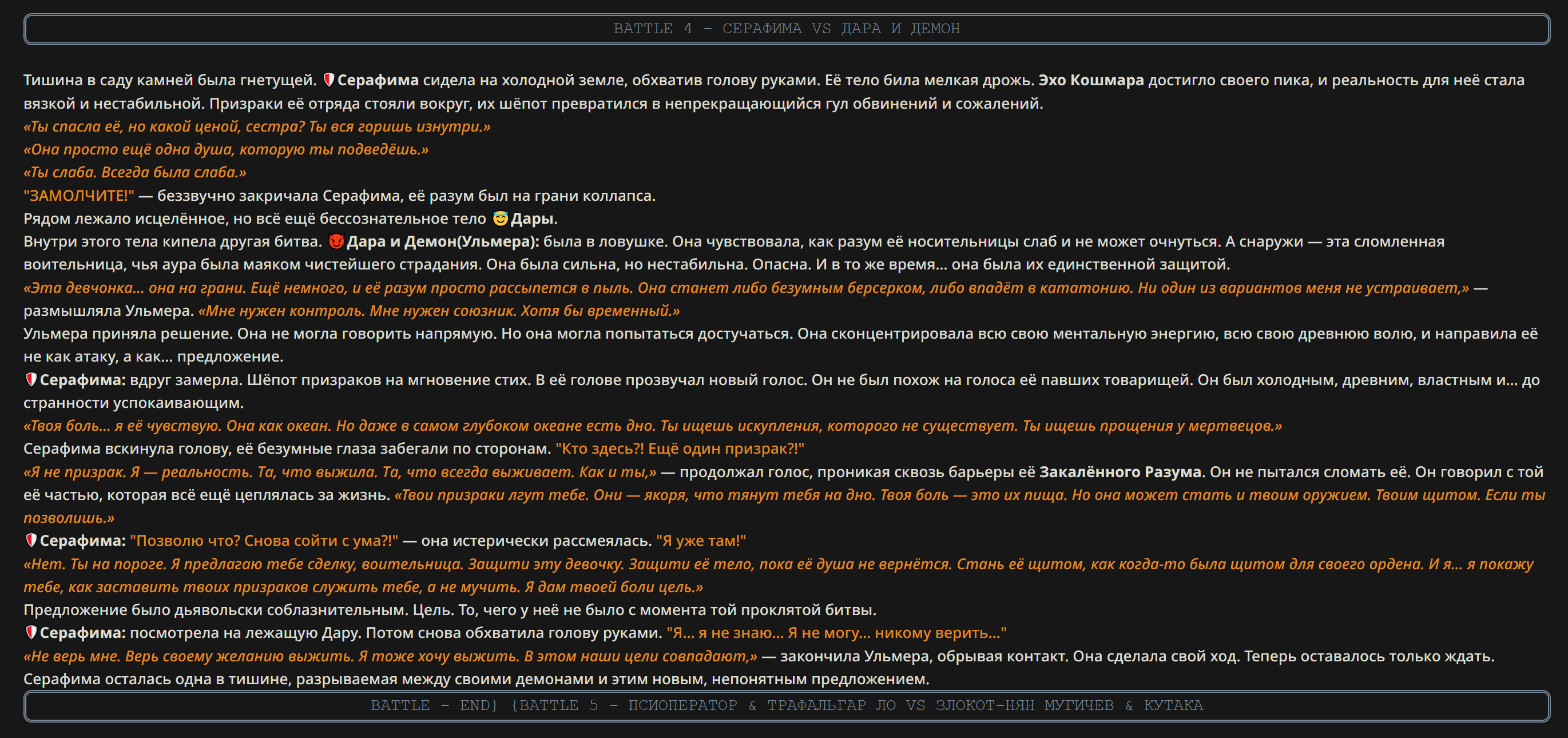This screenshot has height=738, width=1568.
Task: Click the orange quote «Мне нужен контроль. Мне нужен союзник
Action: click(x=439, y=311)
